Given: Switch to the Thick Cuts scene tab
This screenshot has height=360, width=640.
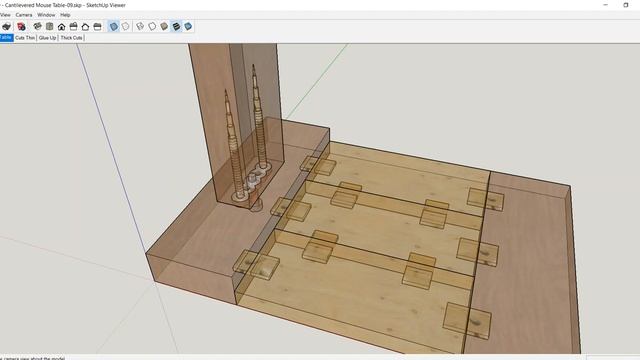Looking at the screenshot, I should point(71,38).
